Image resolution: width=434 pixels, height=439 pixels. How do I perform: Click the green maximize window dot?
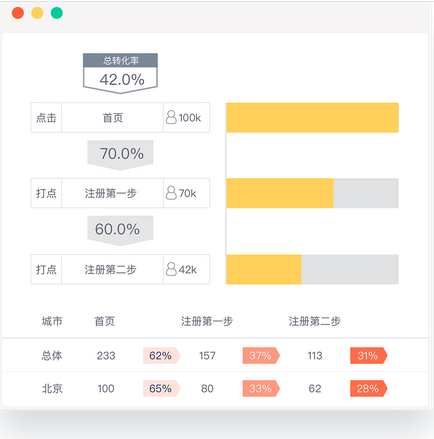57,13
